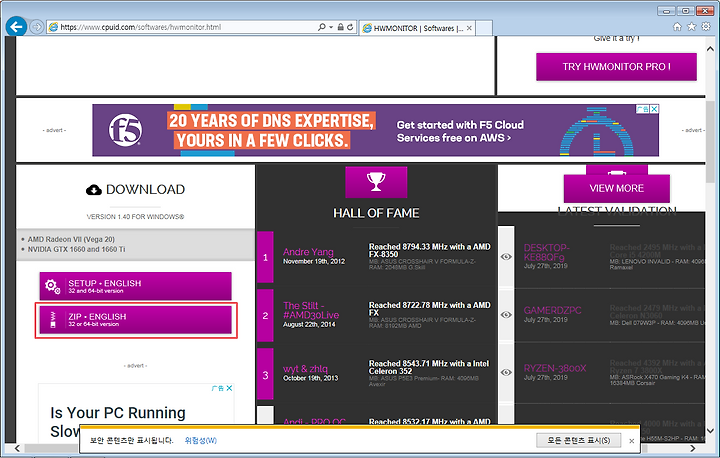This screenshot has width=720, height=458.
Task: Open Andre Yang hall of fame entry
Action: 308,252
